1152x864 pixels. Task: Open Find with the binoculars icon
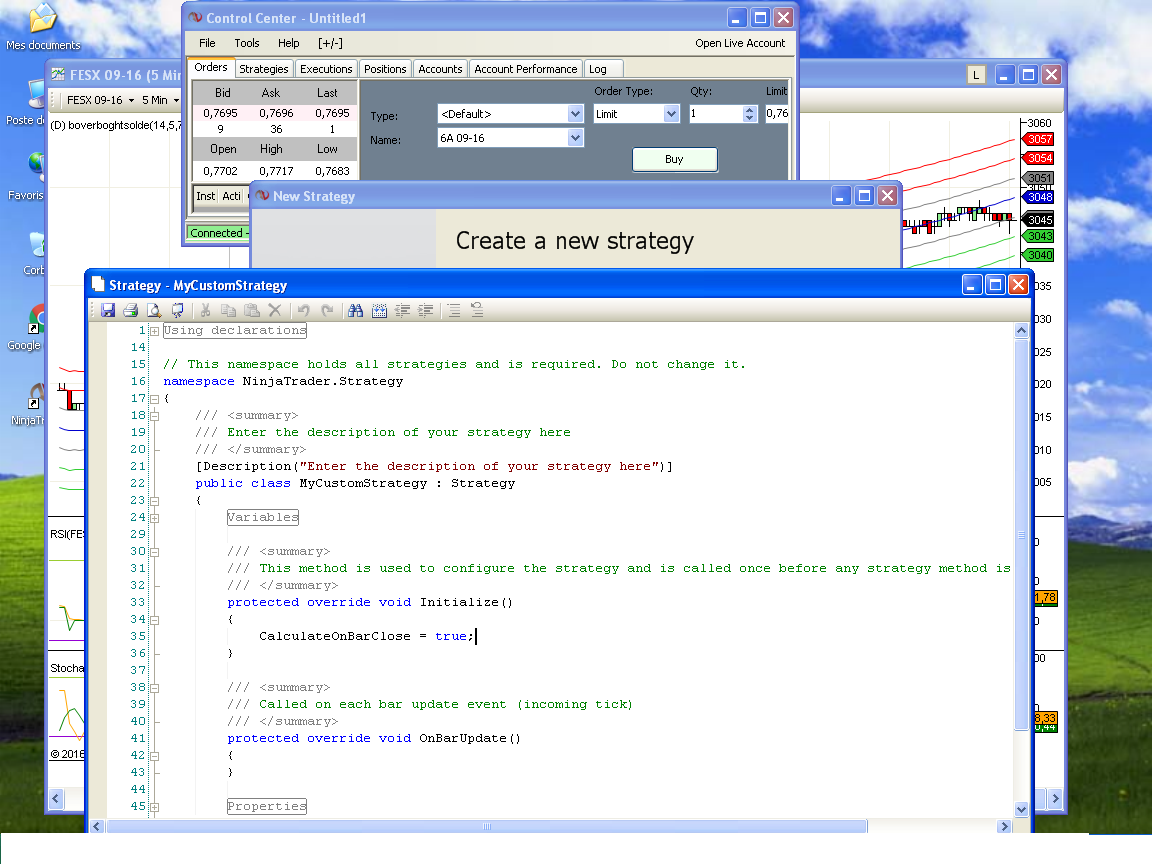356,311
